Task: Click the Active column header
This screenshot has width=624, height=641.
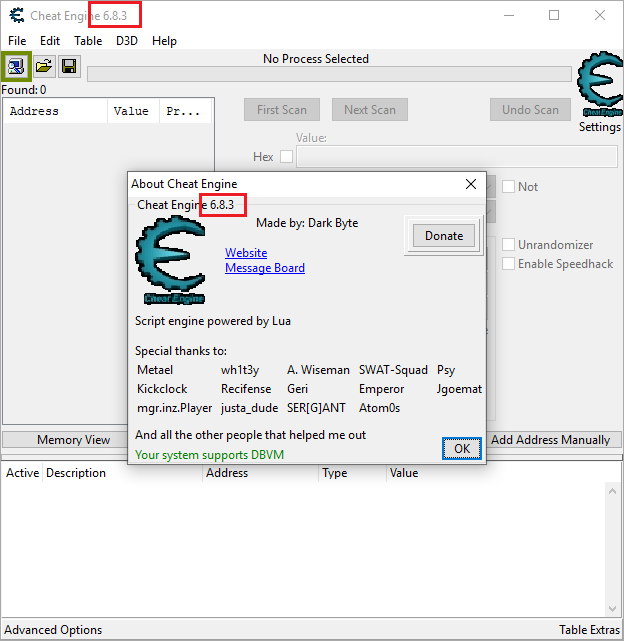Action: click(x=22, y=473)
